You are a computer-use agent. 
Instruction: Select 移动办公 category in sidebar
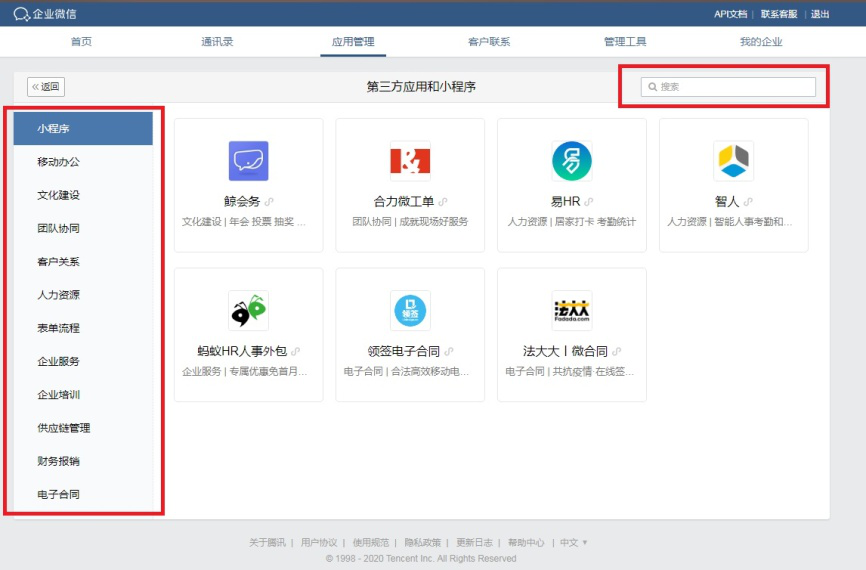click(x=59, y=162)
